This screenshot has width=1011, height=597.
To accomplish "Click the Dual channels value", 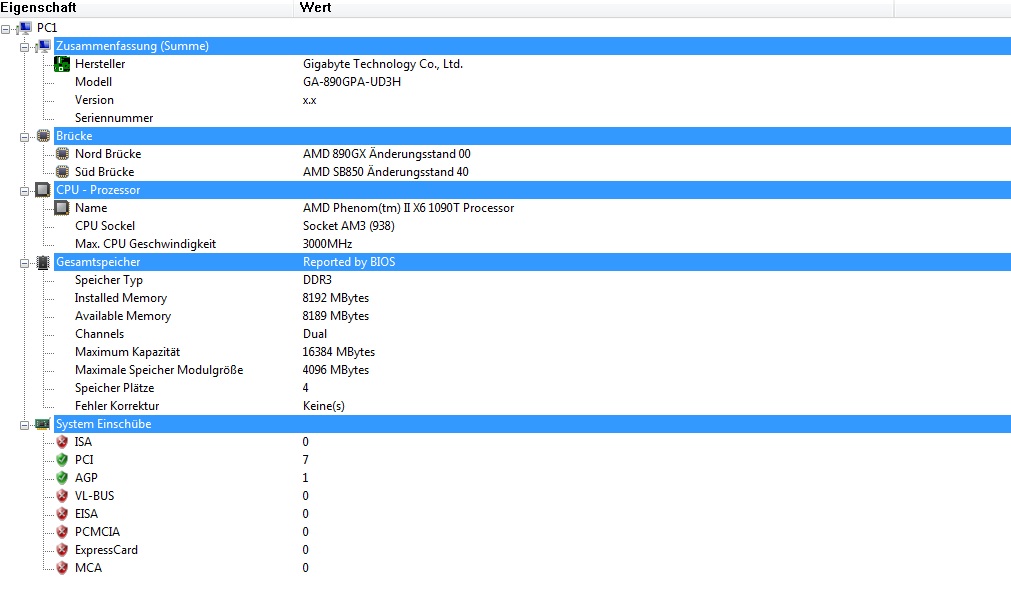I will (315, 334).
